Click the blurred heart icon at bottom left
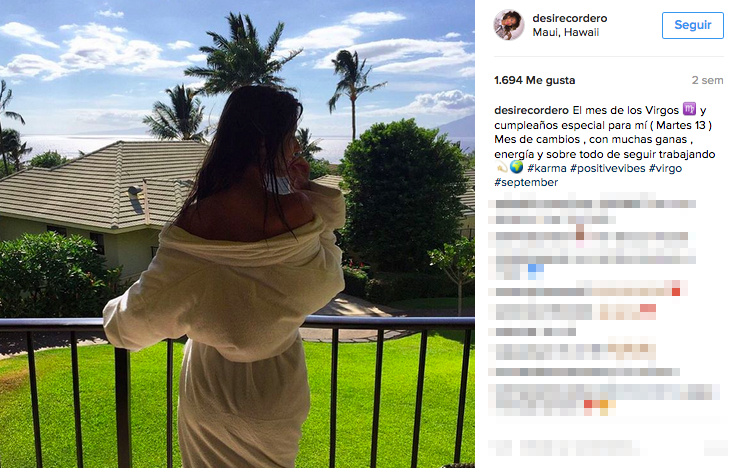The width and height of the screenshot is (742, 468). tap(500, 447)
